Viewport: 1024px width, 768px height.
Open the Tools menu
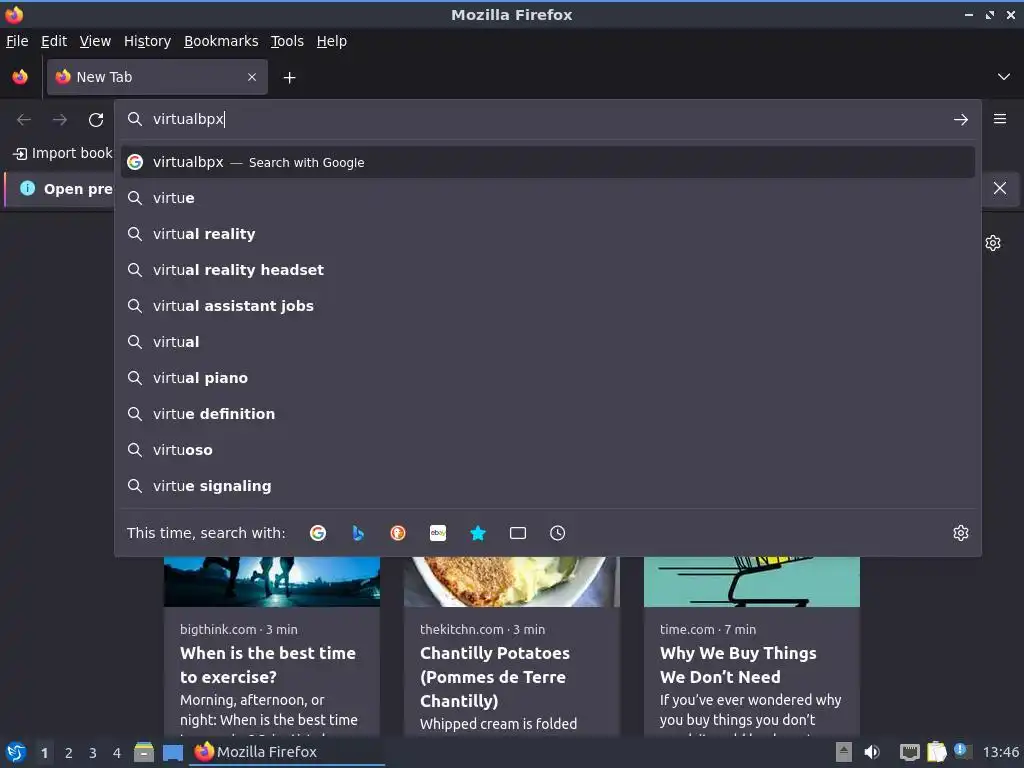287,41
